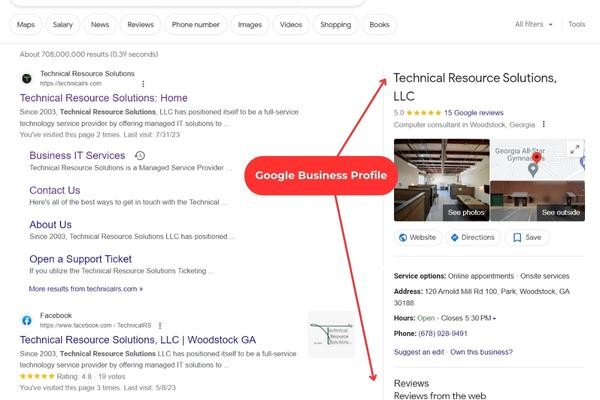Click Suggest an edit link
The image size is (600, 400).
point(419,352)
